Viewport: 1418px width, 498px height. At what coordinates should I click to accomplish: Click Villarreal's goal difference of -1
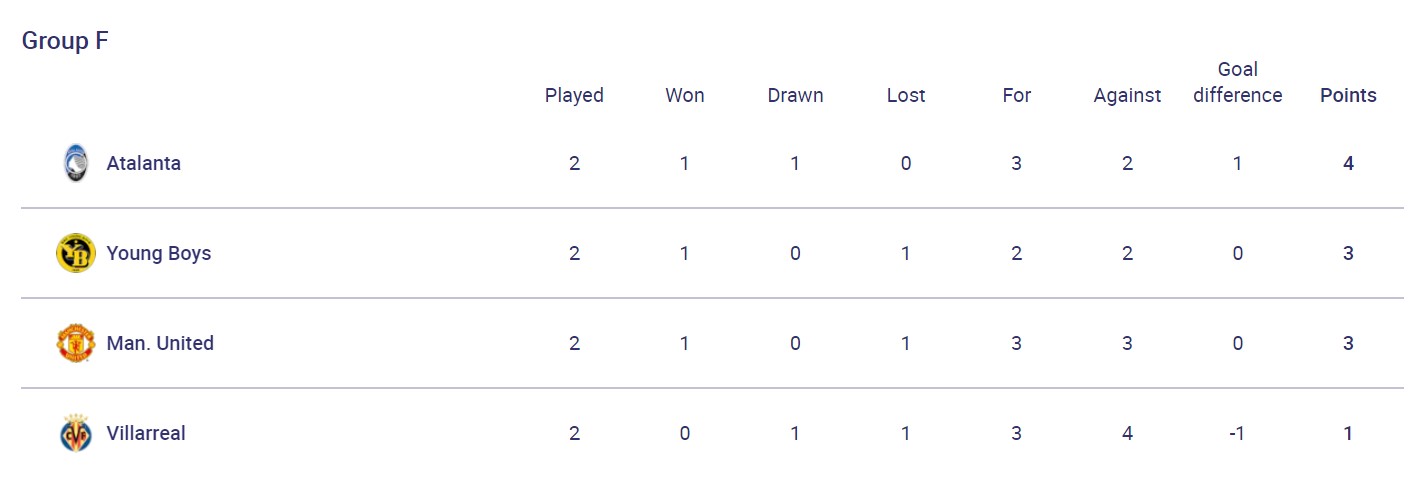[x=1237, y=433]
